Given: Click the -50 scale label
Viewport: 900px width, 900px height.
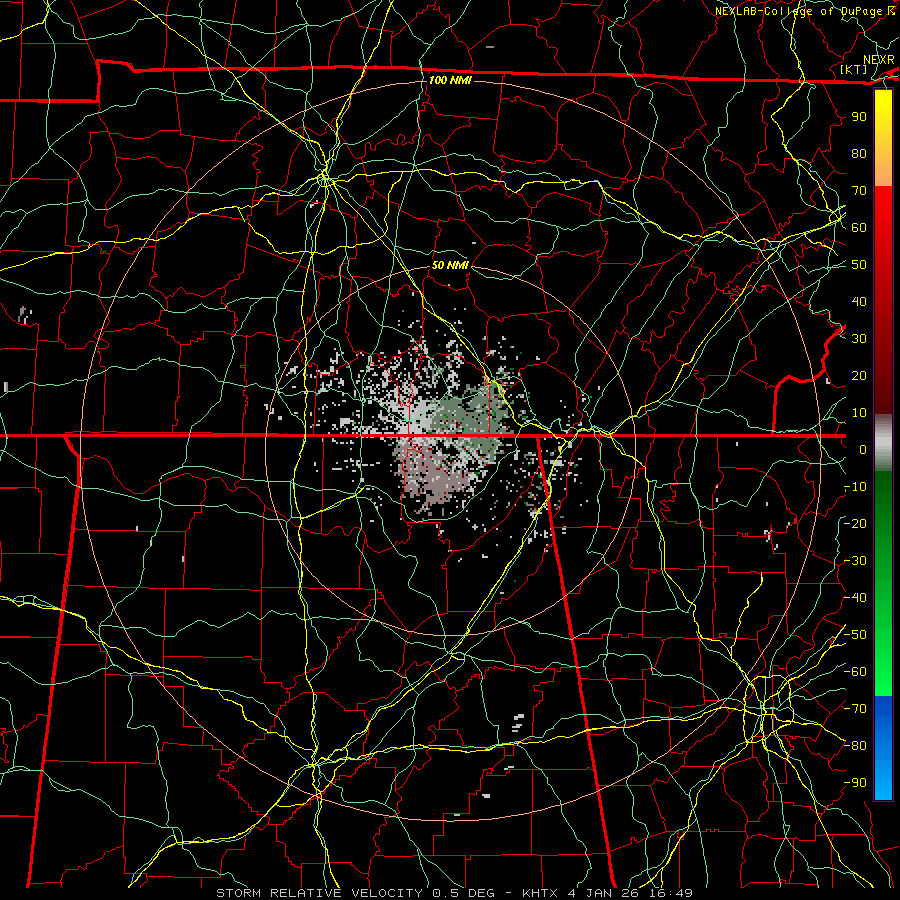Looking at the screenshot, I should coord(856,635).
